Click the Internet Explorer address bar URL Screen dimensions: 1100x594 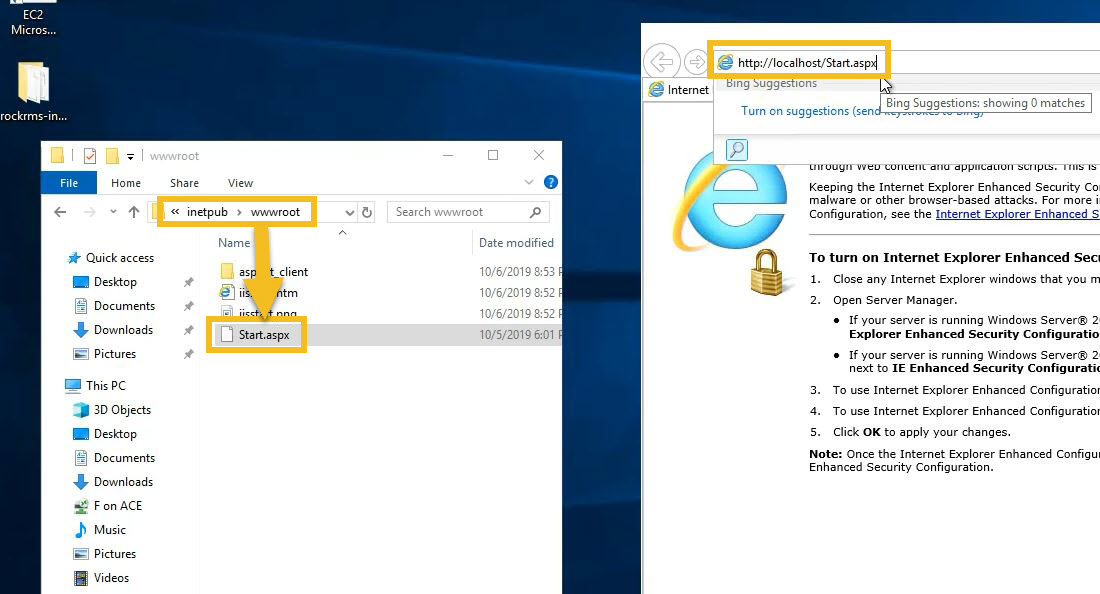click(x=807, y=62)
